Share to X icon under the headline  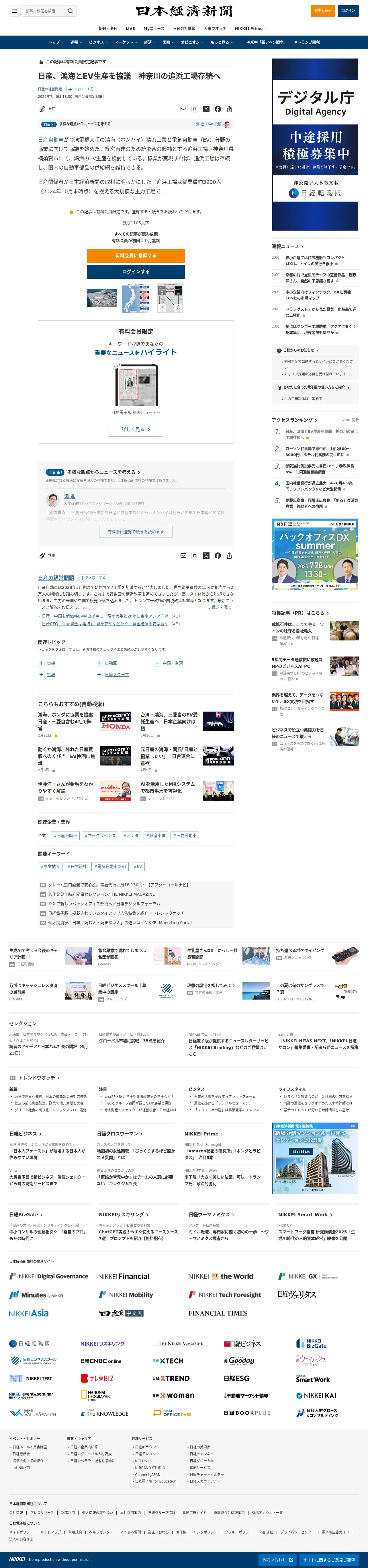[206, 109]
